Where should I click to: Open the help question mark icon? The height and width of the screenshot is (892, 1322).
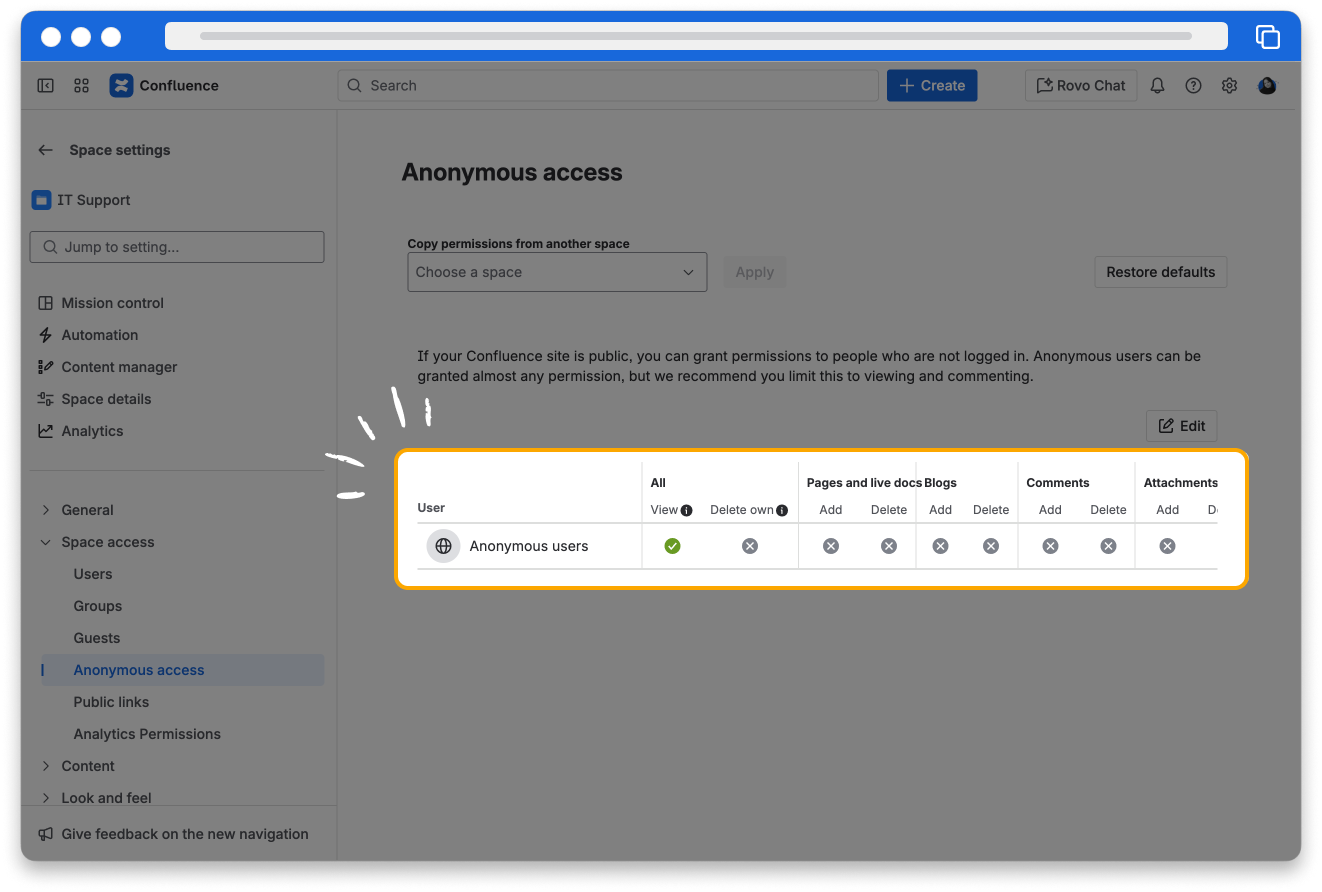click(1193, 86)
